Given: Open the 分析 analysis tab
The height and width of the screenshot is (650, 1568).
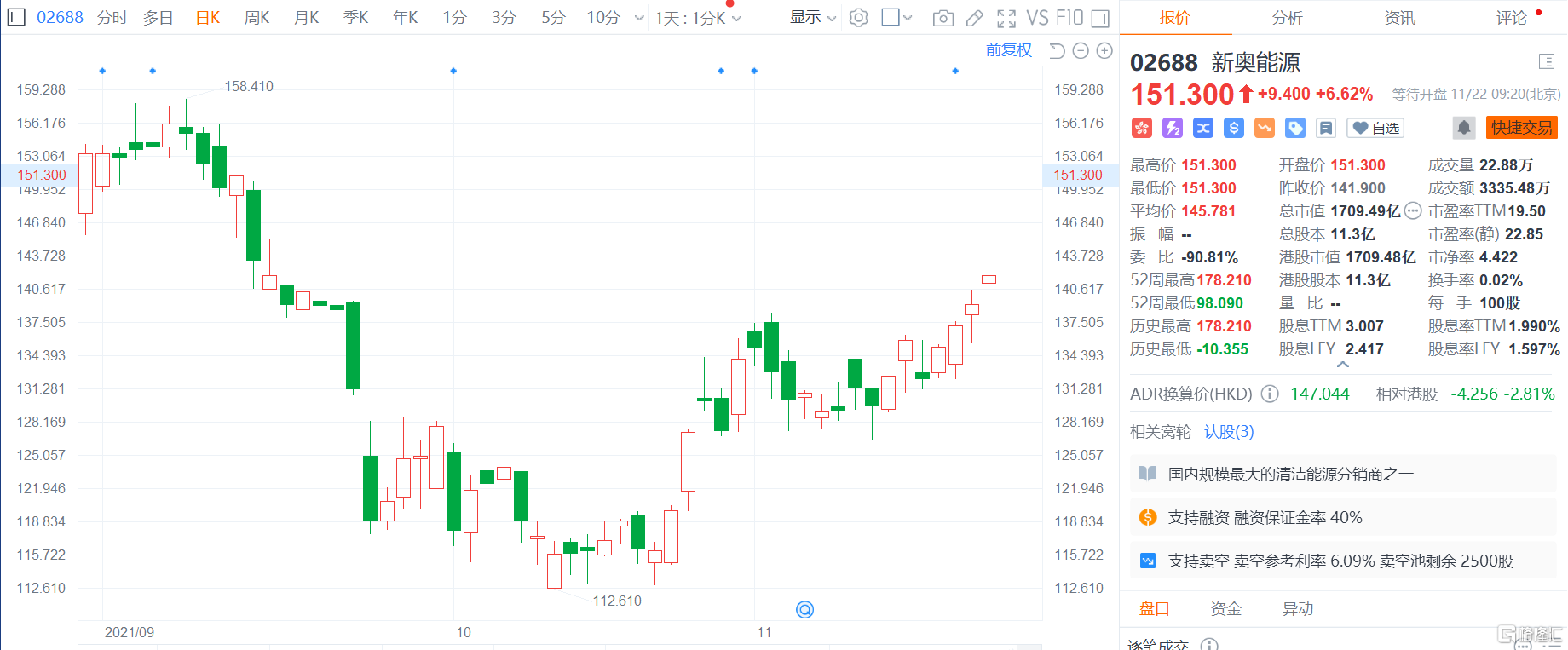Looking at the screenshot, I should coord(1287,17).
